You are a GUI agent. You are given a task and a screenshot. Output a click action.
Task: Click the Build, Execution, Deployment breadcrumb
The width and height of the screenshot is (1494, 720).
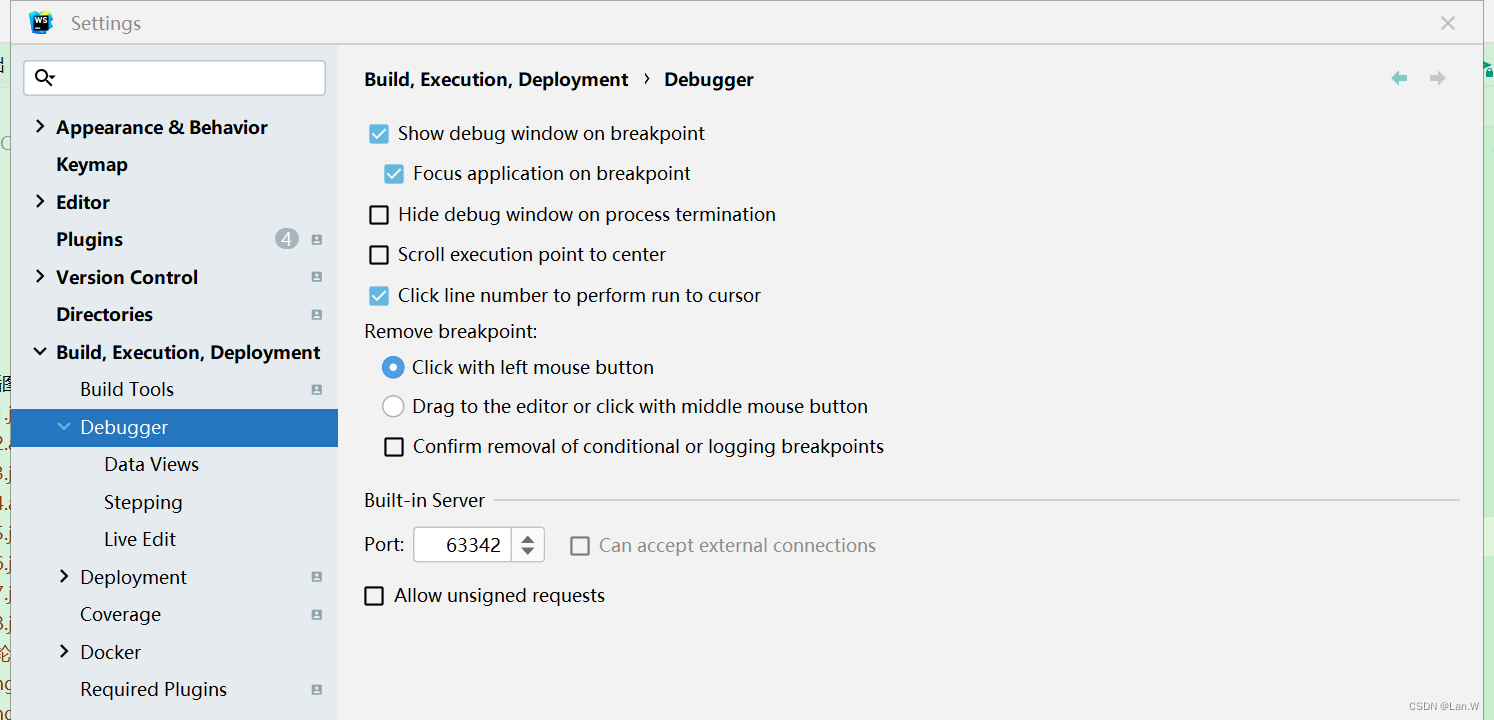coord(496,79)
